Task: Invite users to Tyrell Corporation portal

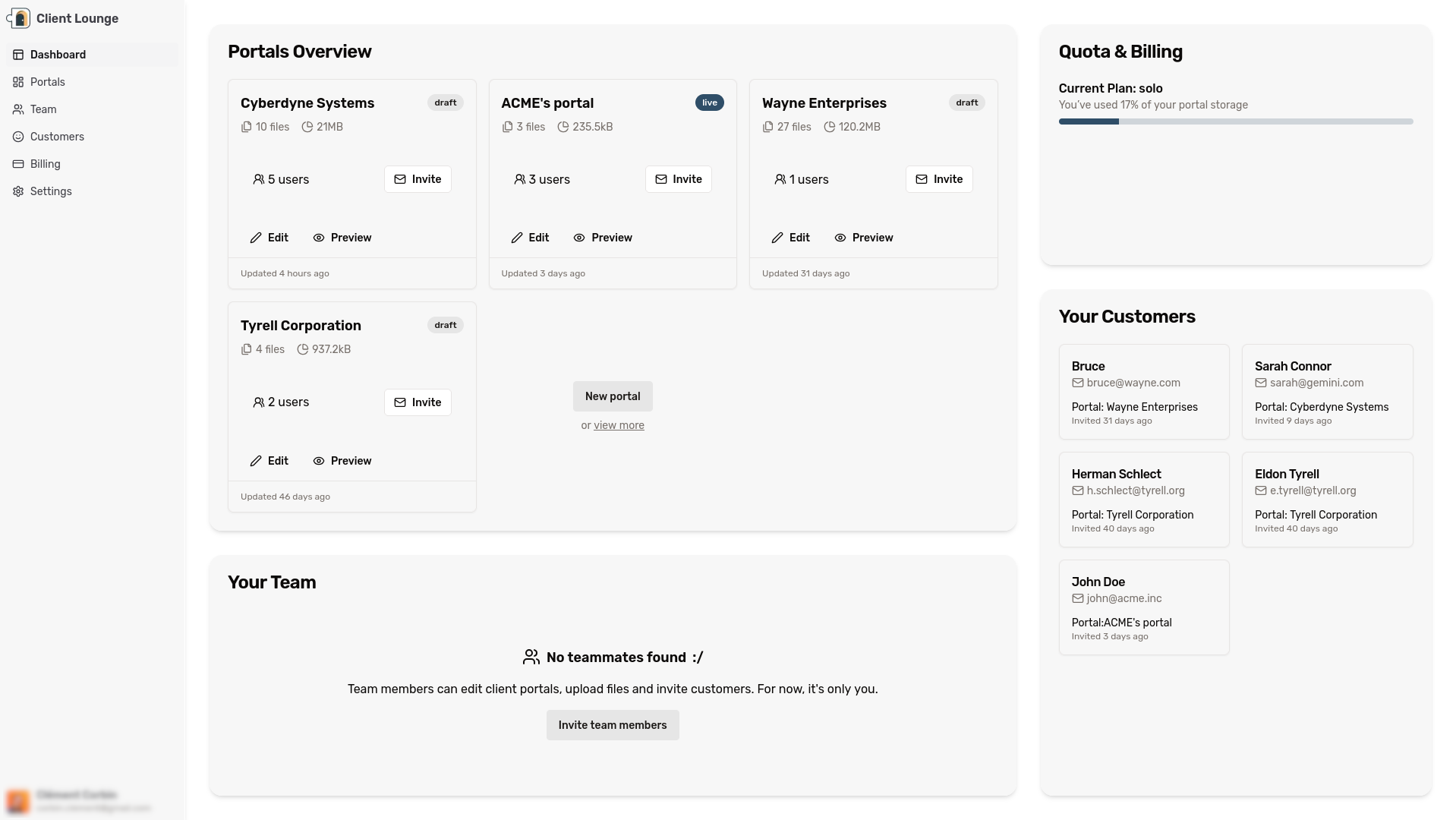Action: point(417,402)
